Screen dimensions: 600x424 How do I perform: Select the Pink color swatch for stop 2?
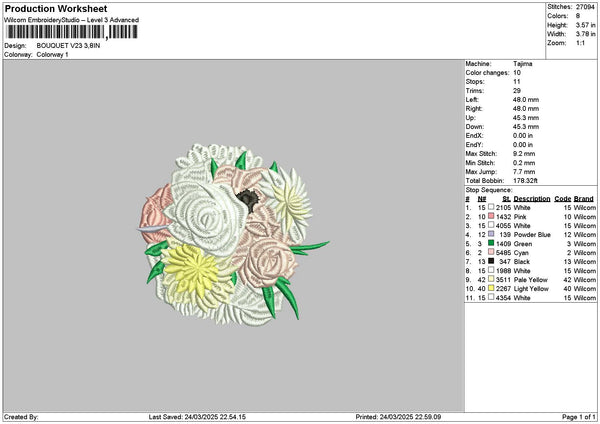(x=491, y=216)
